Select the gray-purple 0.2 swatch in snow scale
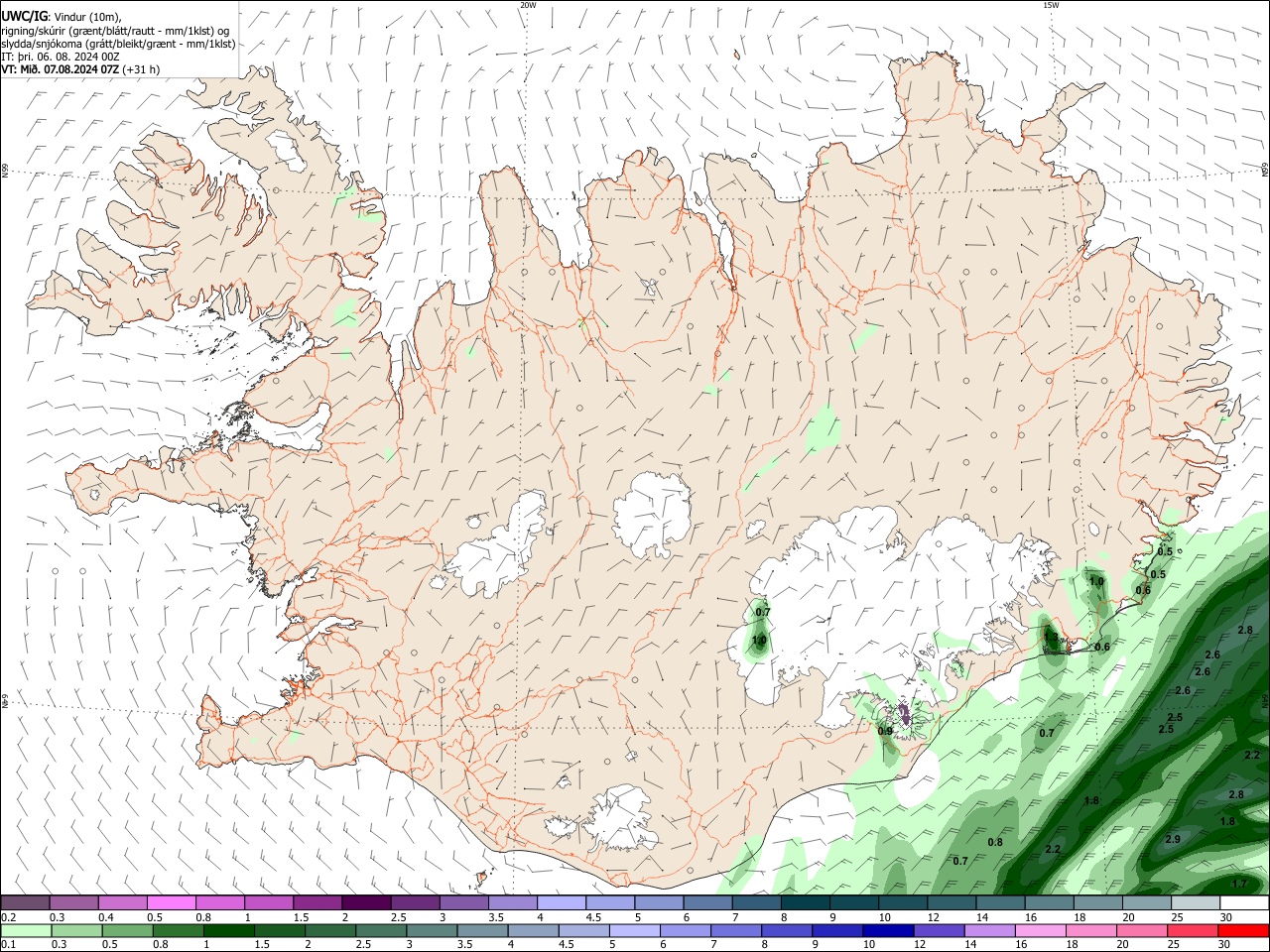The image size is (1270, 952). click(x=25, y=902)
